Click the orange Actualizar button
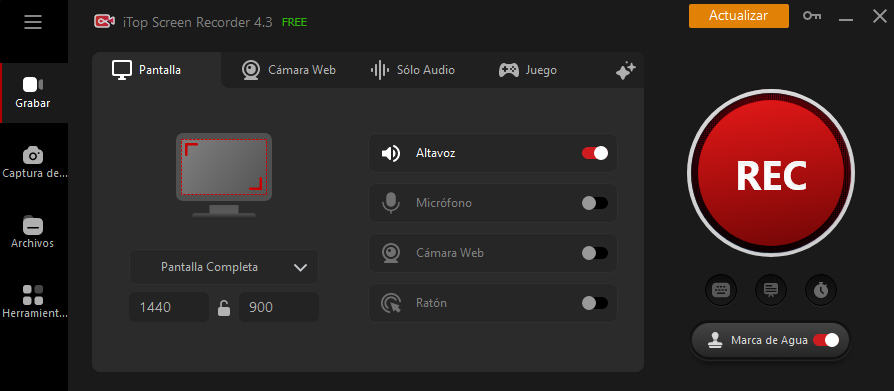 (x=738, y=16)
